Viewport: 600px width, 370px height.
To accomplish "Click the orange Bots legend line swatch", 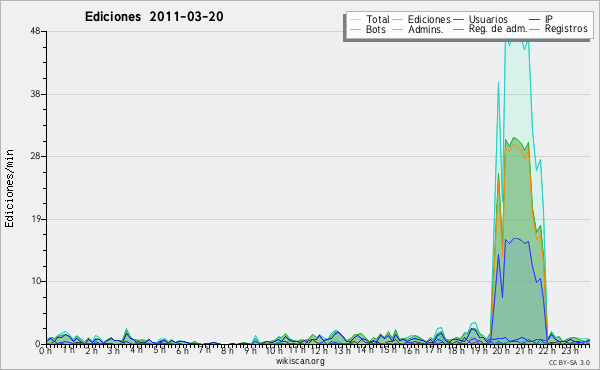I will [x=355, y=29].
